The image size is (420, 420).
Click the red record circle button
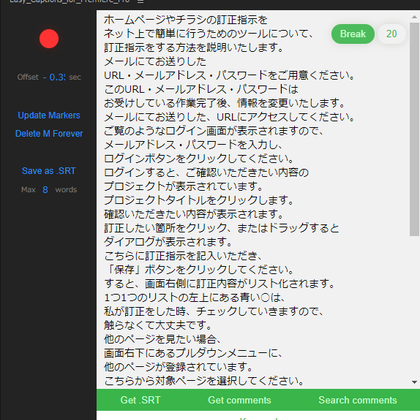pyautogui.click(x=49, y=39)
